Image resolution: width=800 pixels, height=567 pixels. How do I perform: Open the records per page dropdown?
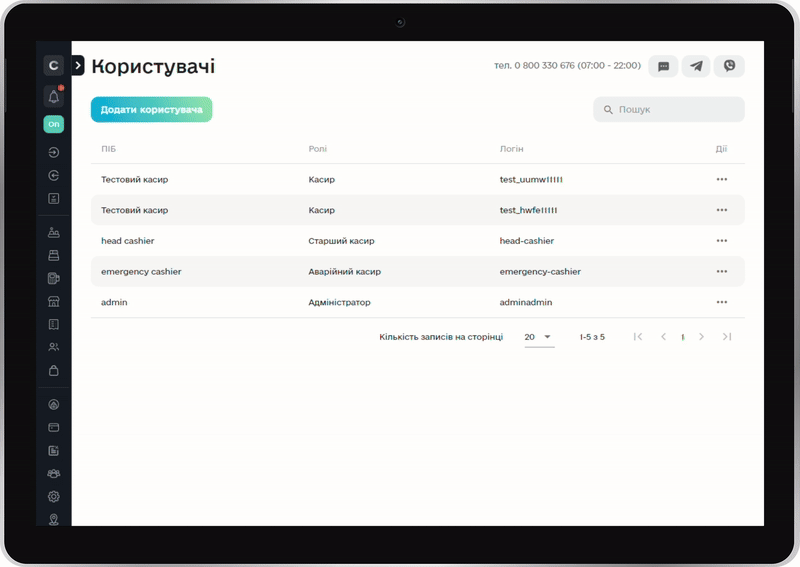click(x=539, y=337)
